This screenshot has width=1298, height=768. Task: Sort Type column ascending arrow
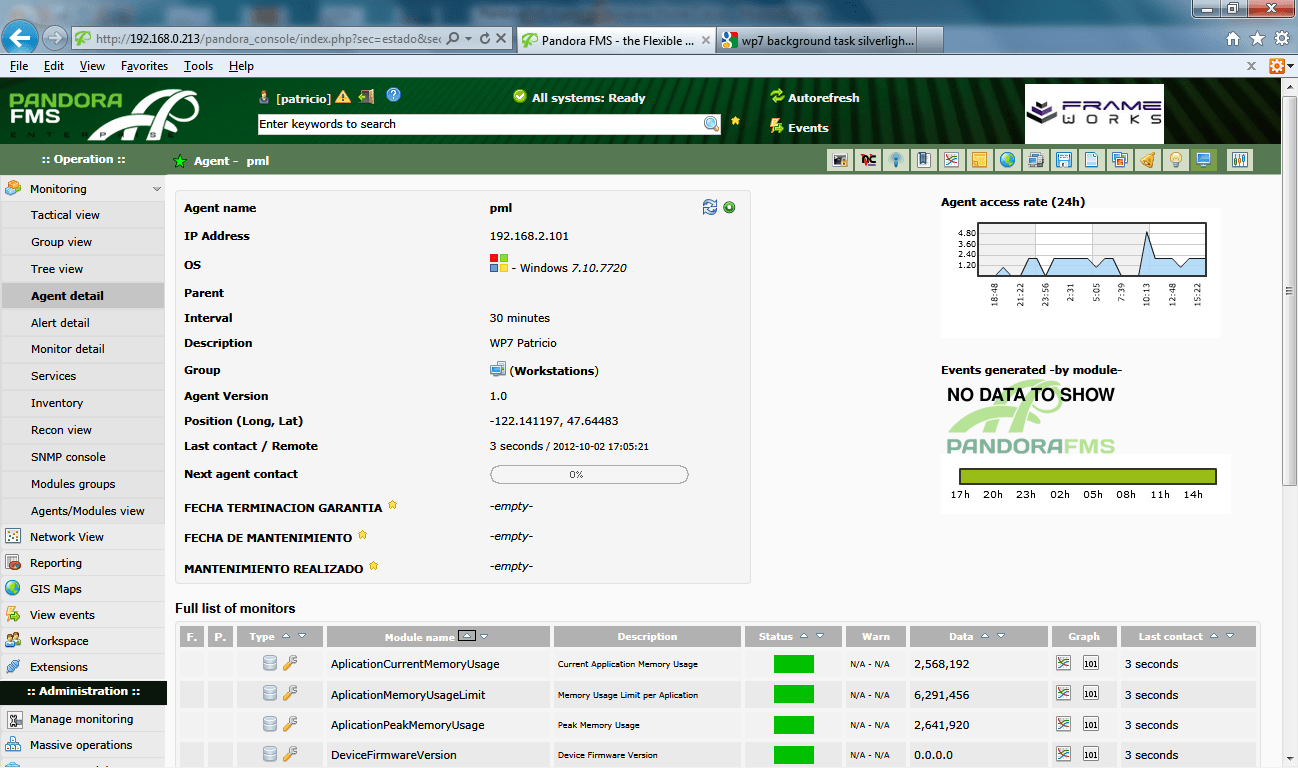286,636
